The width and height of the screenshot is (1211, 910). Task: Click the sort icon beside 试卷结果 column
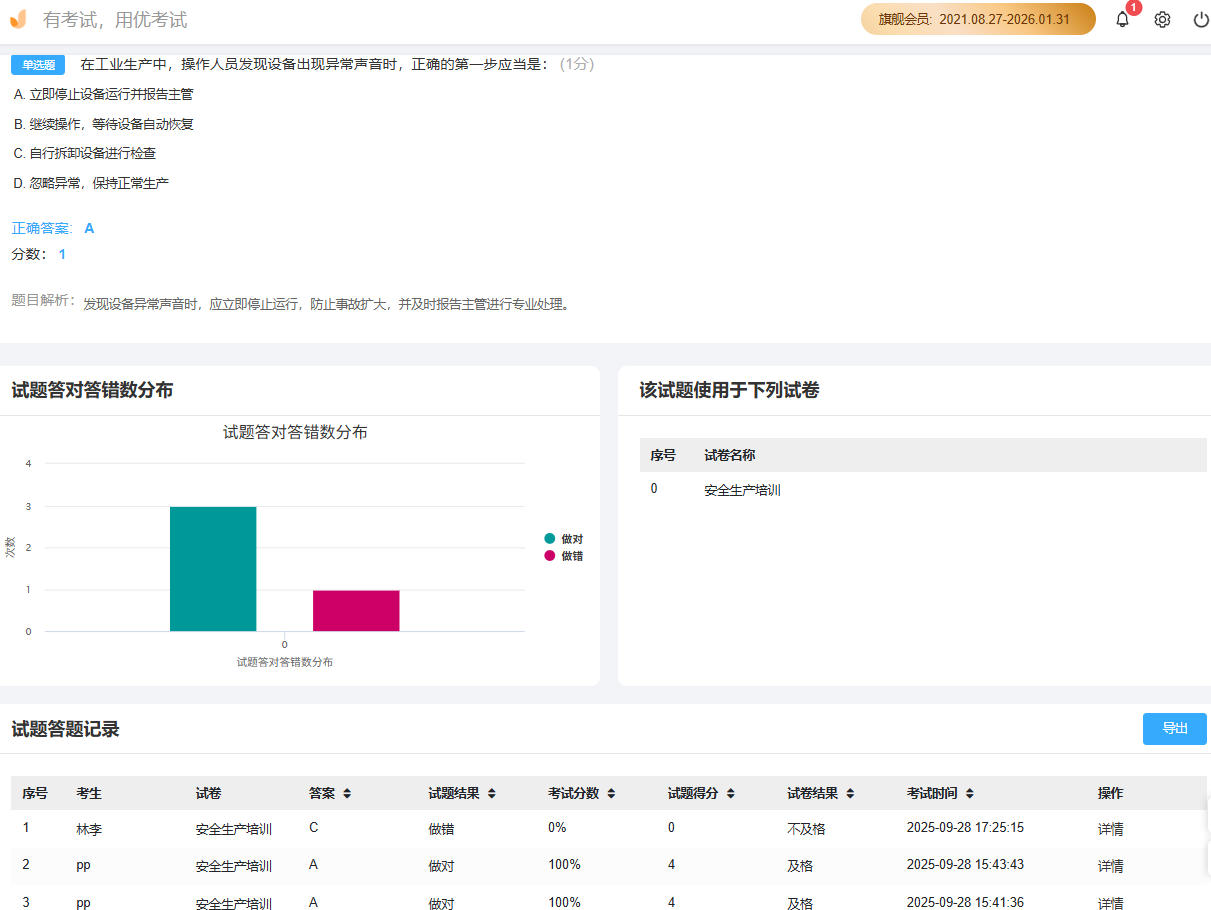pyautogui.click(x=849, y=793)
